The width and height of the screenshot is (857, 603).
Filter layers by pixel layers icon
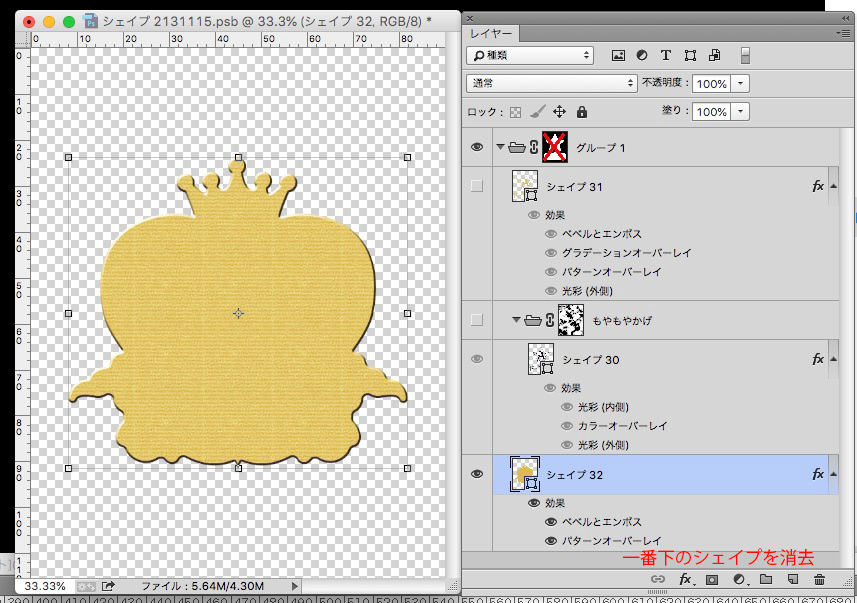click(618, 55)
